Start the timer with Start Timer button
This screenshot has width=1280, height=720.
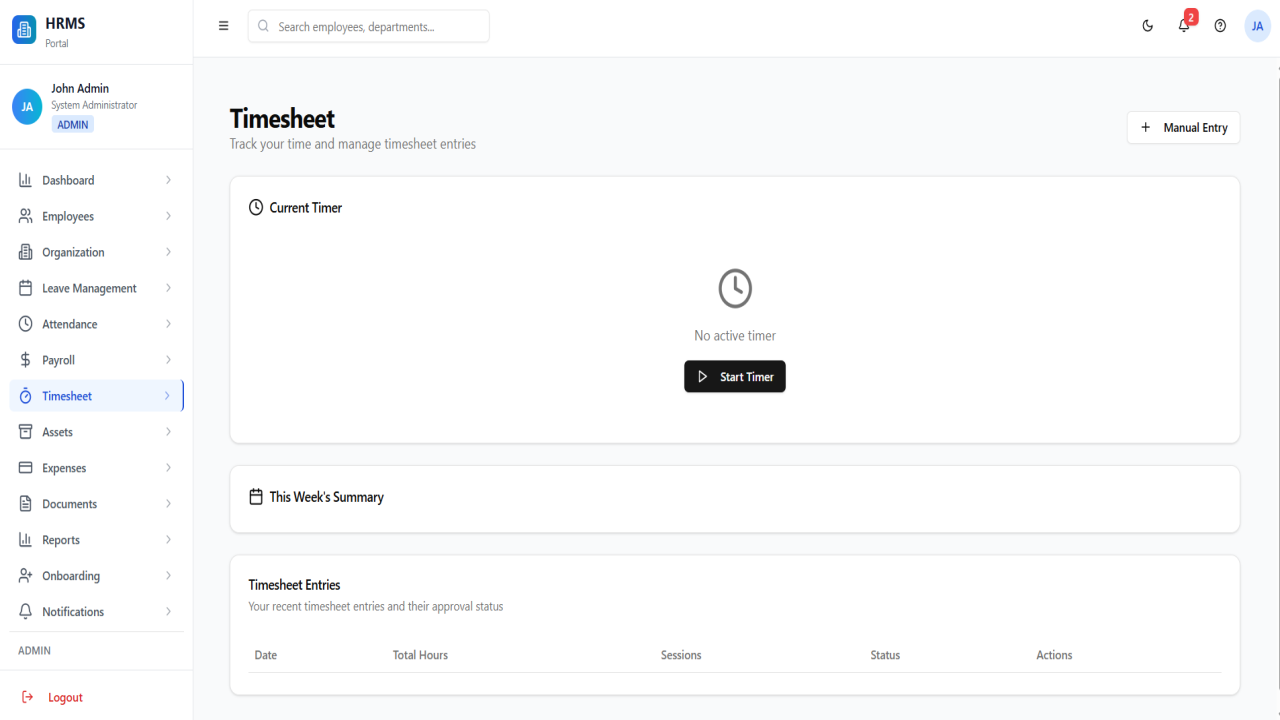coord(735,376)
